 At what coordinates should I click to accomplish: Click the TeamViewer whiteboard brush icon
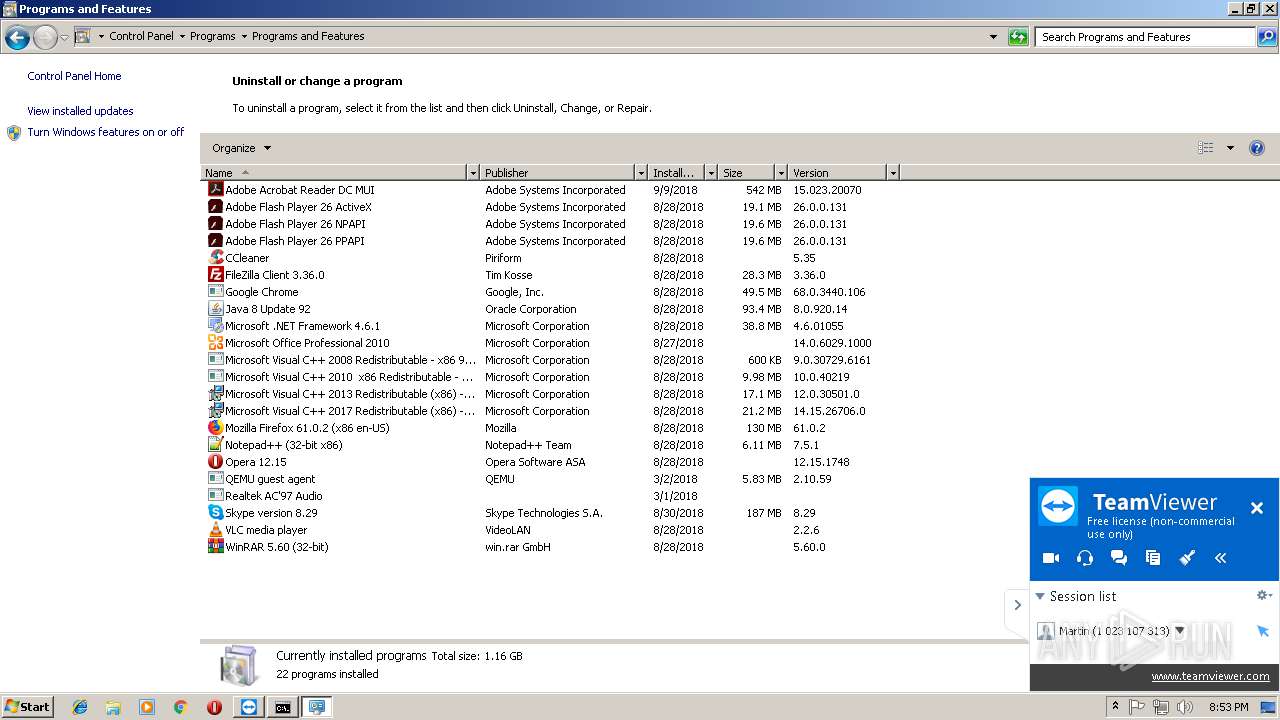coord(1187,558)
